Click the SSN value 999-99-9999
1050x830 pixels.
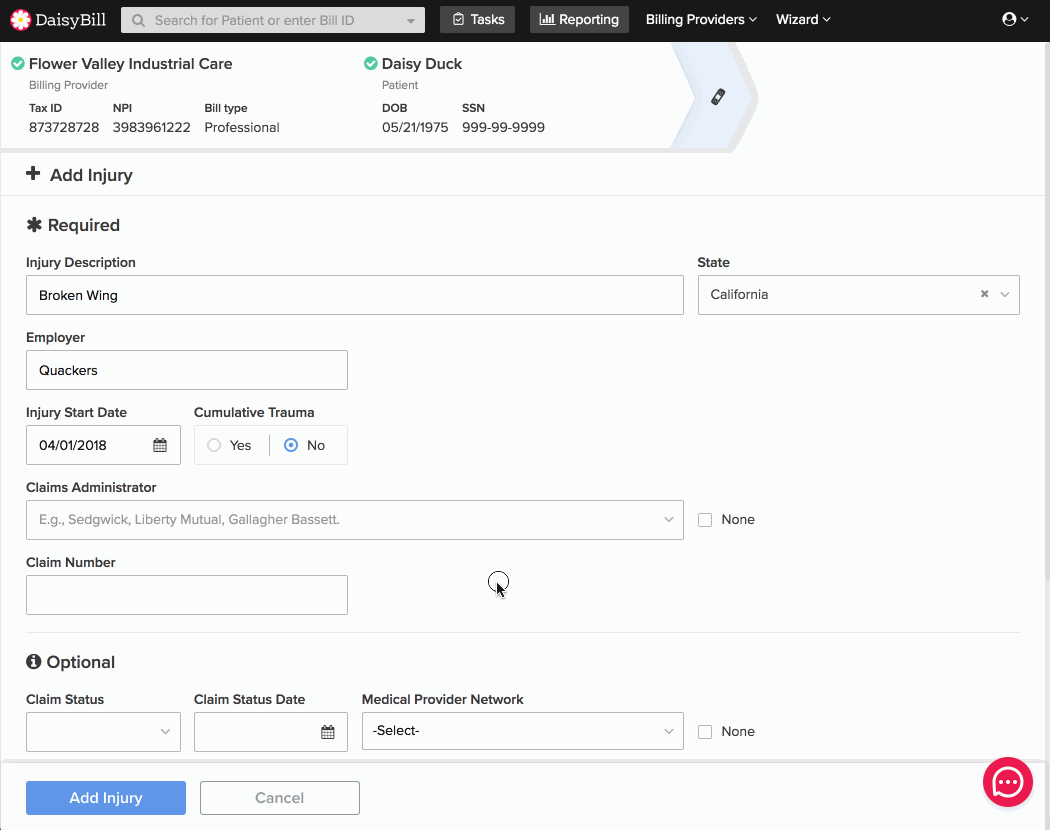(x=504, y=127)
